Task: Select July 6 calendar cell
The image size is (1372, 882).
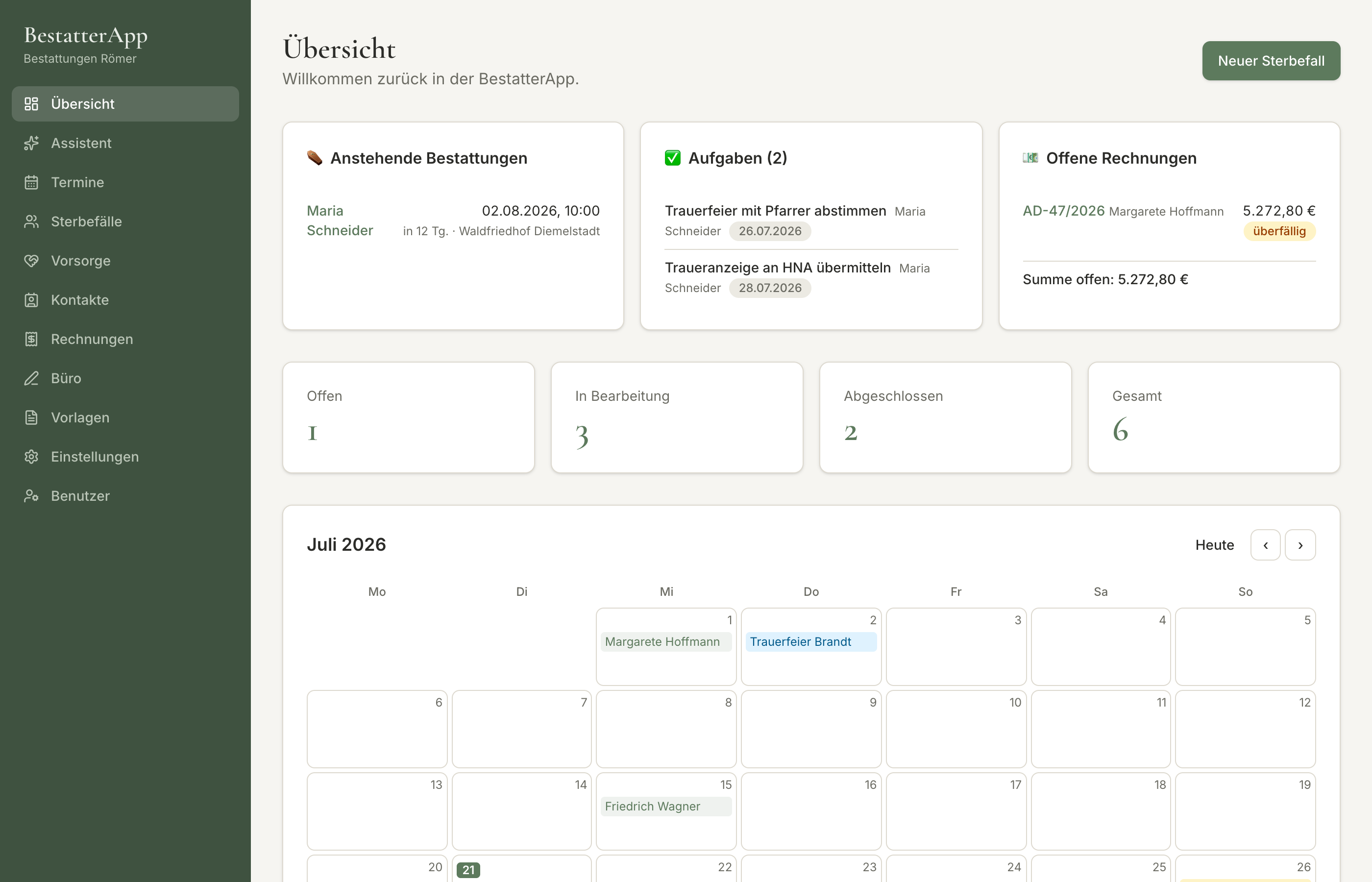Action: (377, 729)
